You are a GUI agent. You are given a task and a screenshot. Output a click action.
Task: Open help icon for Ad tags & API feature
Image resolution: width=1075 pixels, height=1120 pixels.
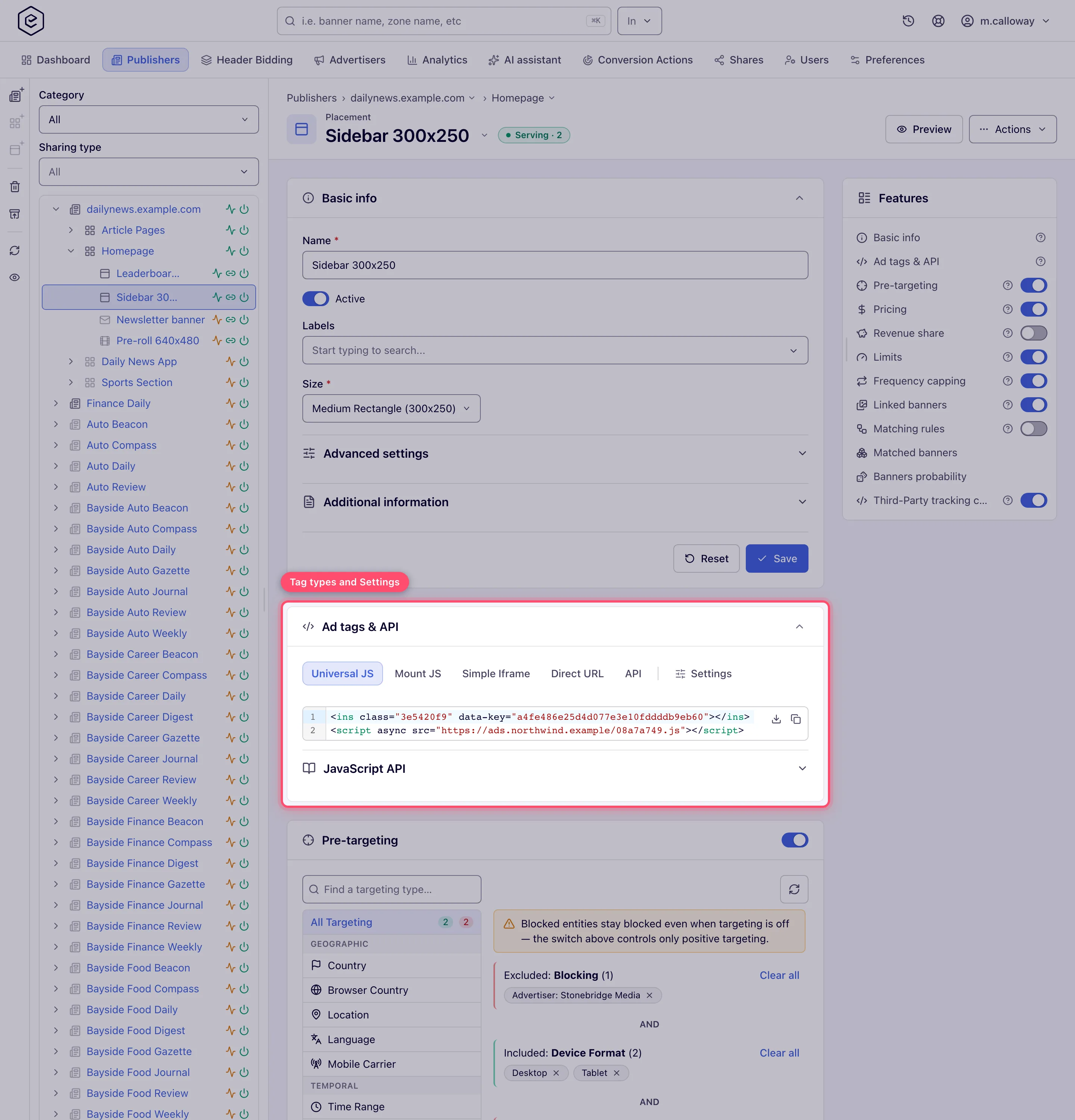[1041, 261]
